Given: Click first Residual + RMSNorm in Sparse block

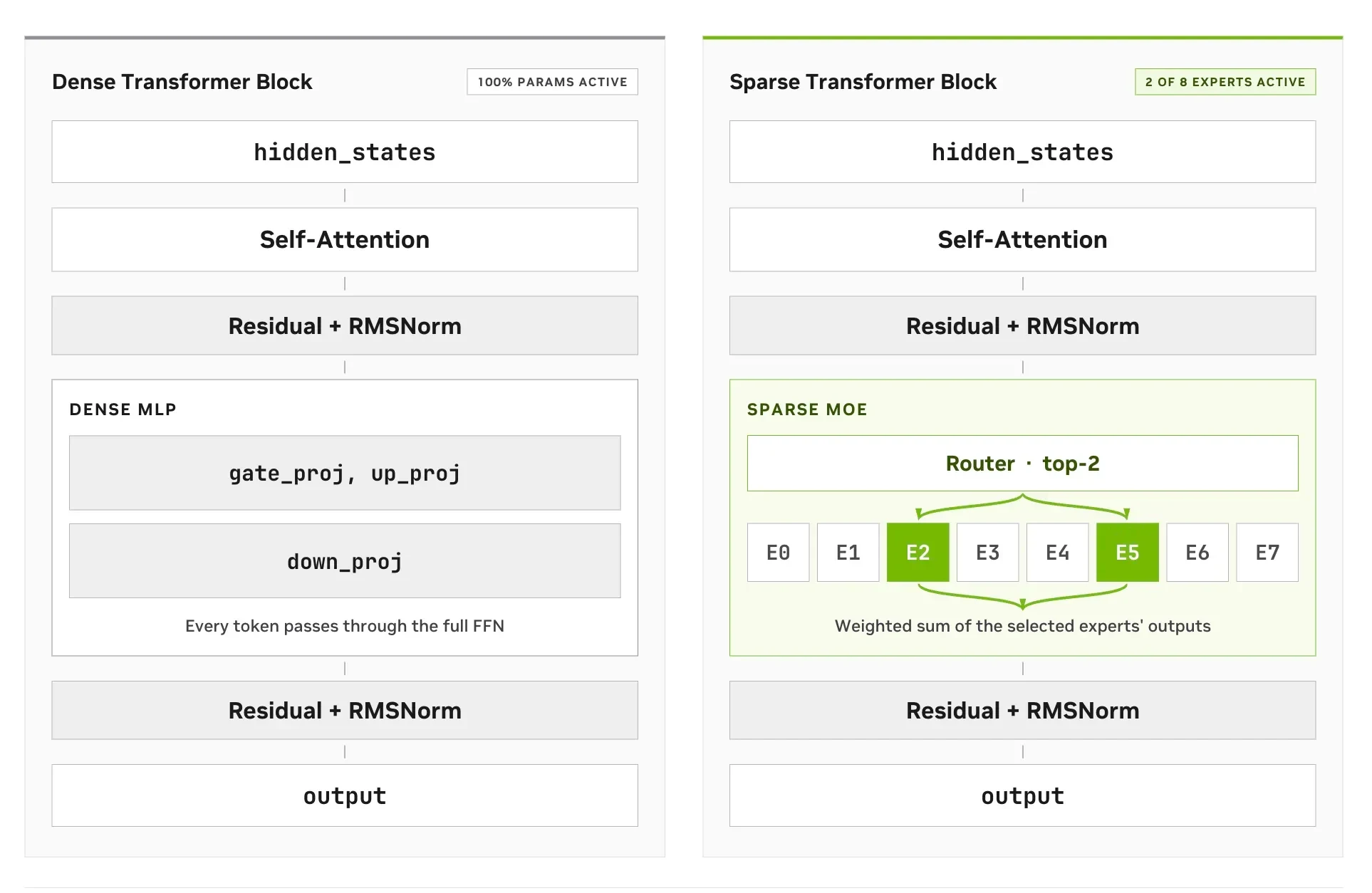Looking at the screenshot, I should pos(1023,326).
